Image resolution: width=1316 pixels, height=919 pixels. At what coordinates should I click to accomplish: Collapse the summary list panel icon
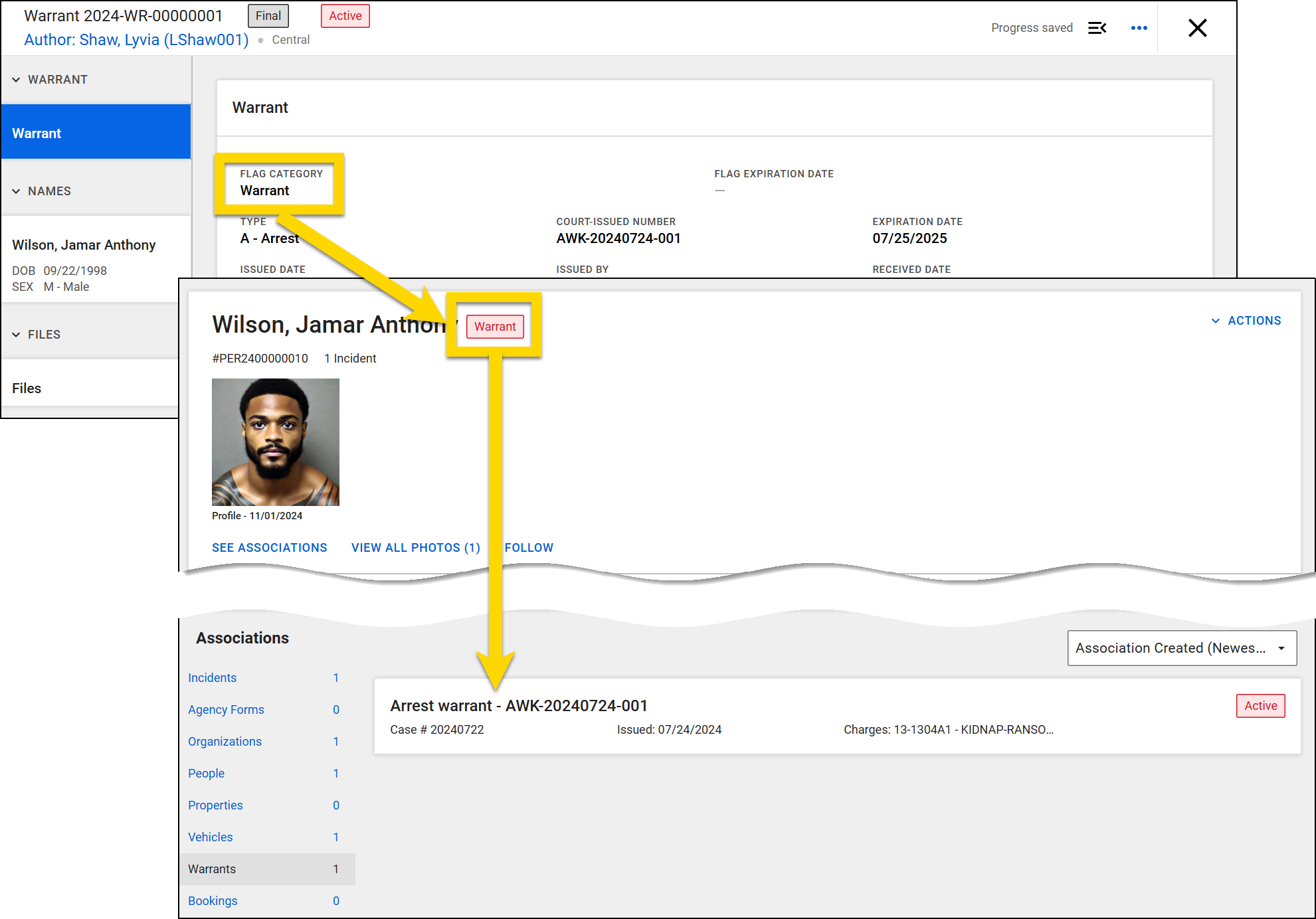click(x=1097, y=27)
